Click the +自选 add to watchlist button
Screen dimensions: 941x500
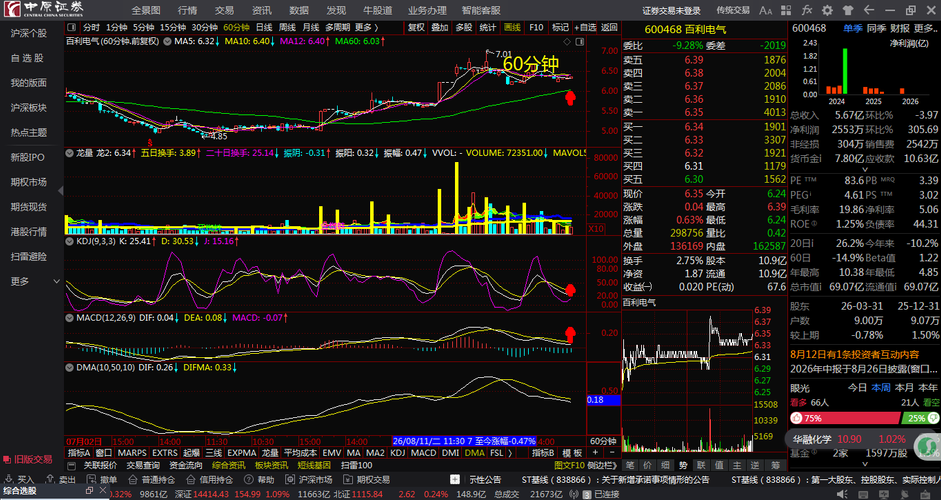click(585, 28)
